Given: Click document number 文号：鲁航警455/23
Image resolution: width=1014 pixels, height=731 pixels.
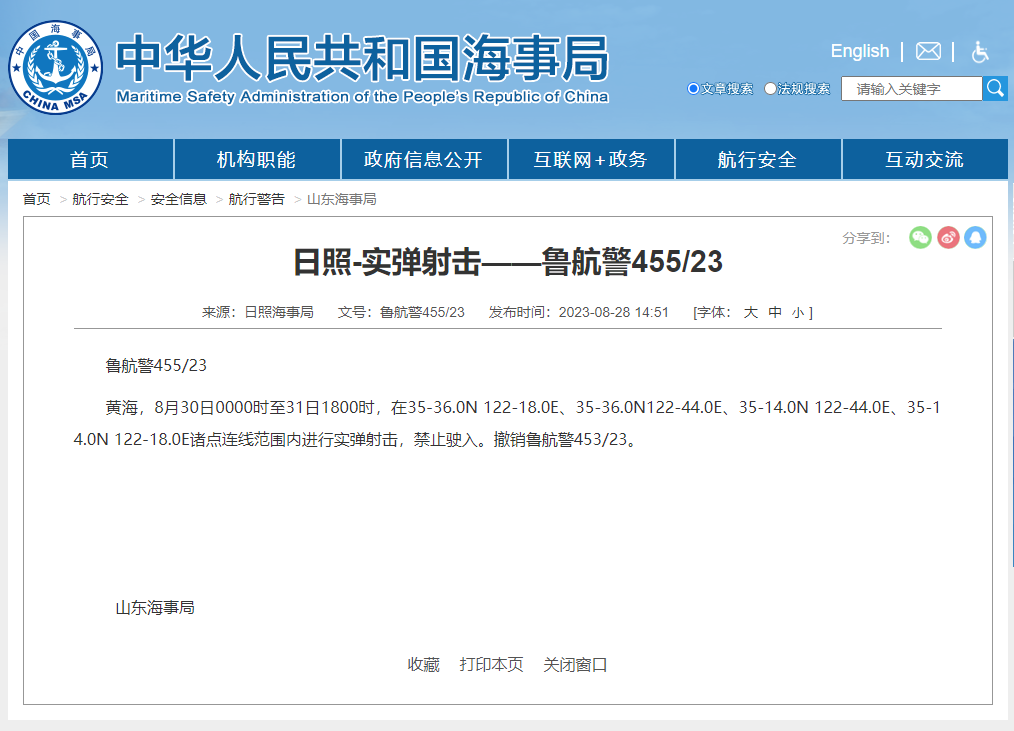Looking at the screenshot, I should [401, 312].
